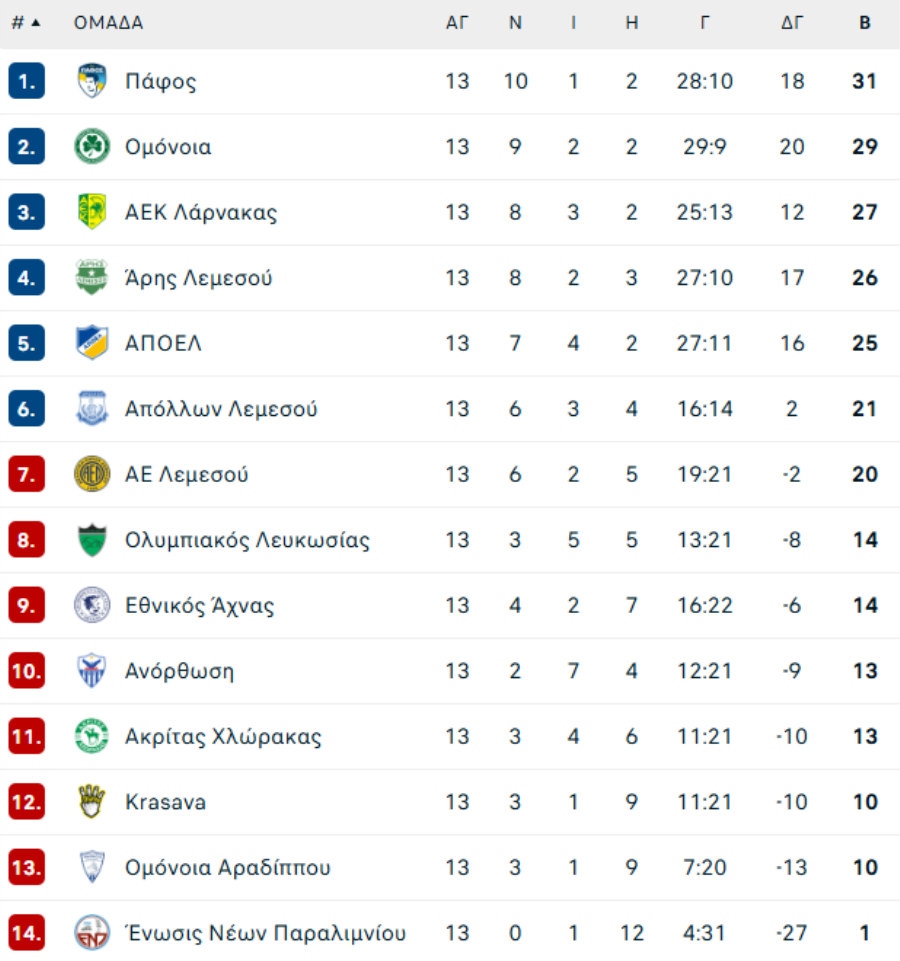The width and height of the screenshot is (900, 961).
Task: Open the Απόλλων Λεμεσού team link
Action: click(221, 409)
